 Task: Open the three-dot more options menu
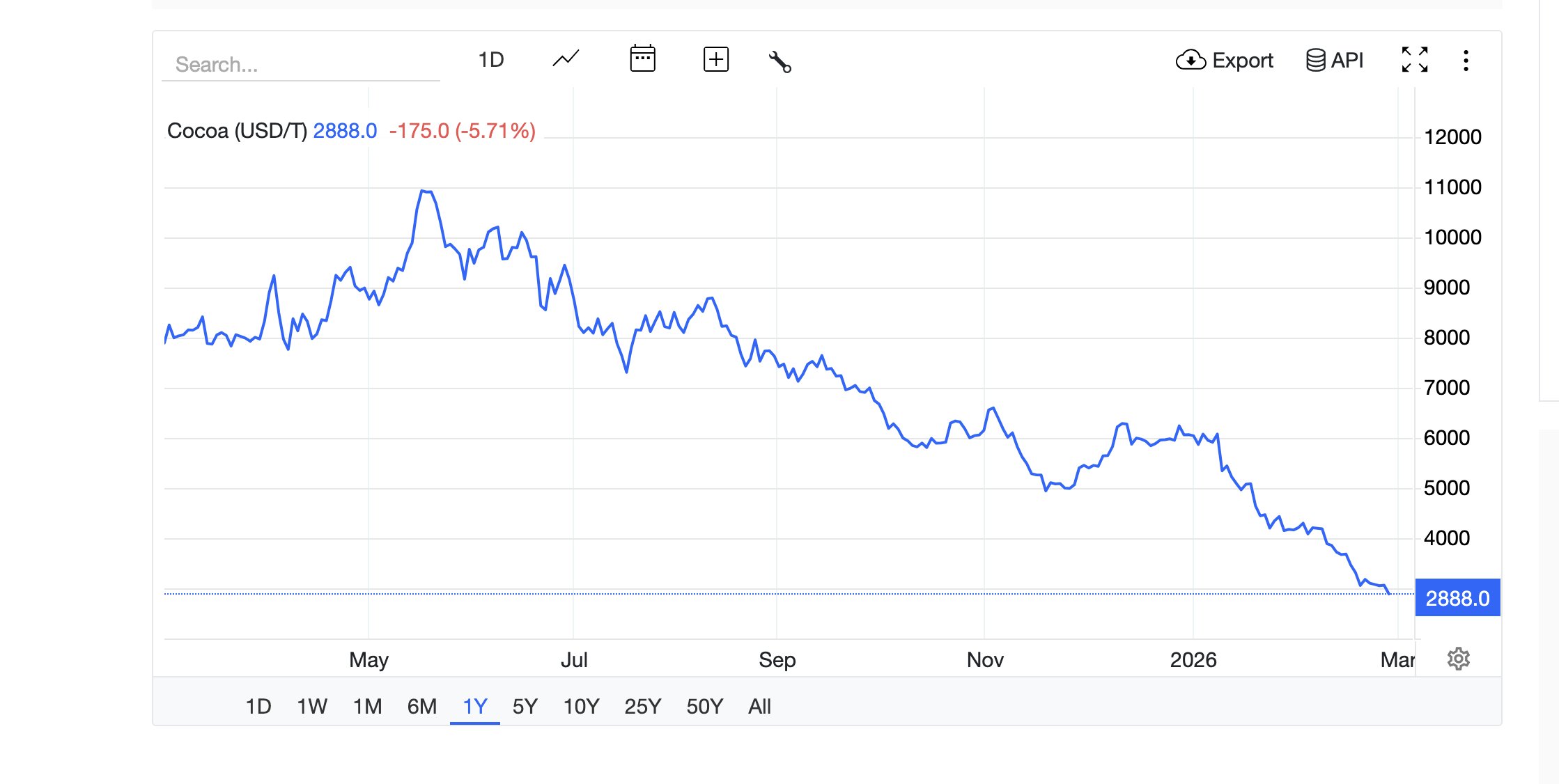tap(1466, 61)
